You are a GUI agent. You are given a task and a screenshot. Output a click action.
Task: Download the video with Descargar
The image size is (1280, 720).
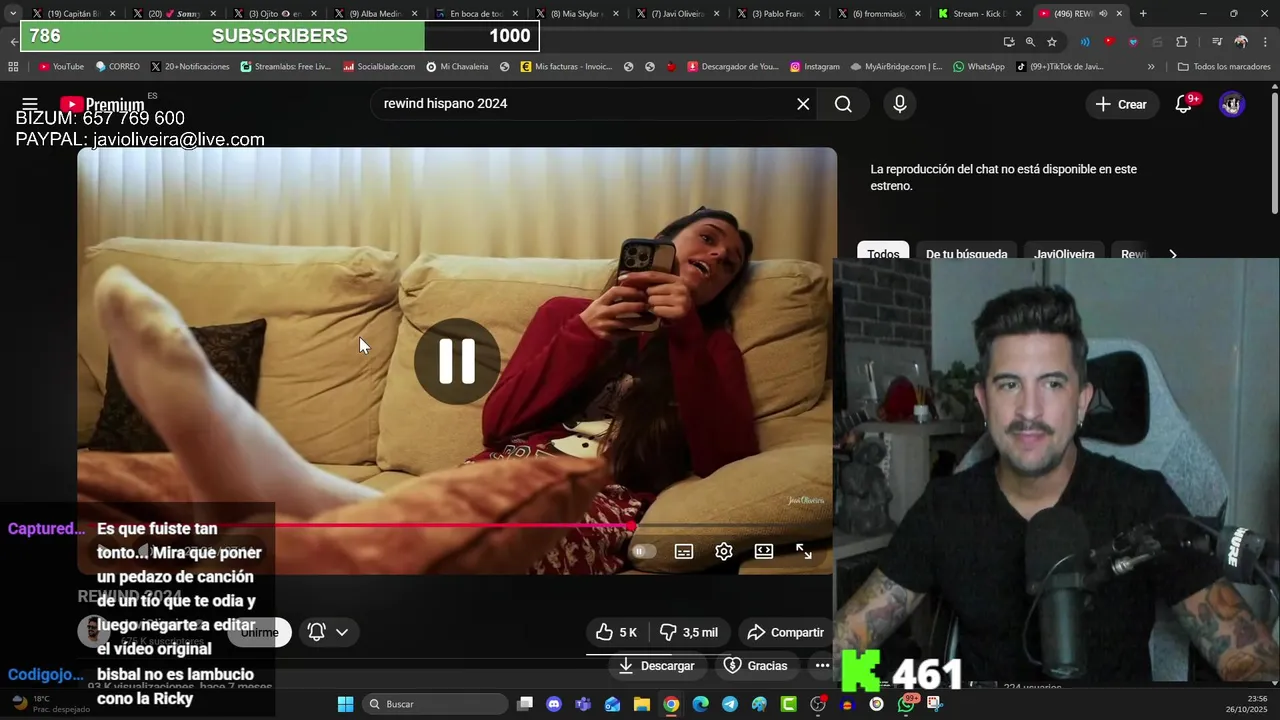point(657,666)
